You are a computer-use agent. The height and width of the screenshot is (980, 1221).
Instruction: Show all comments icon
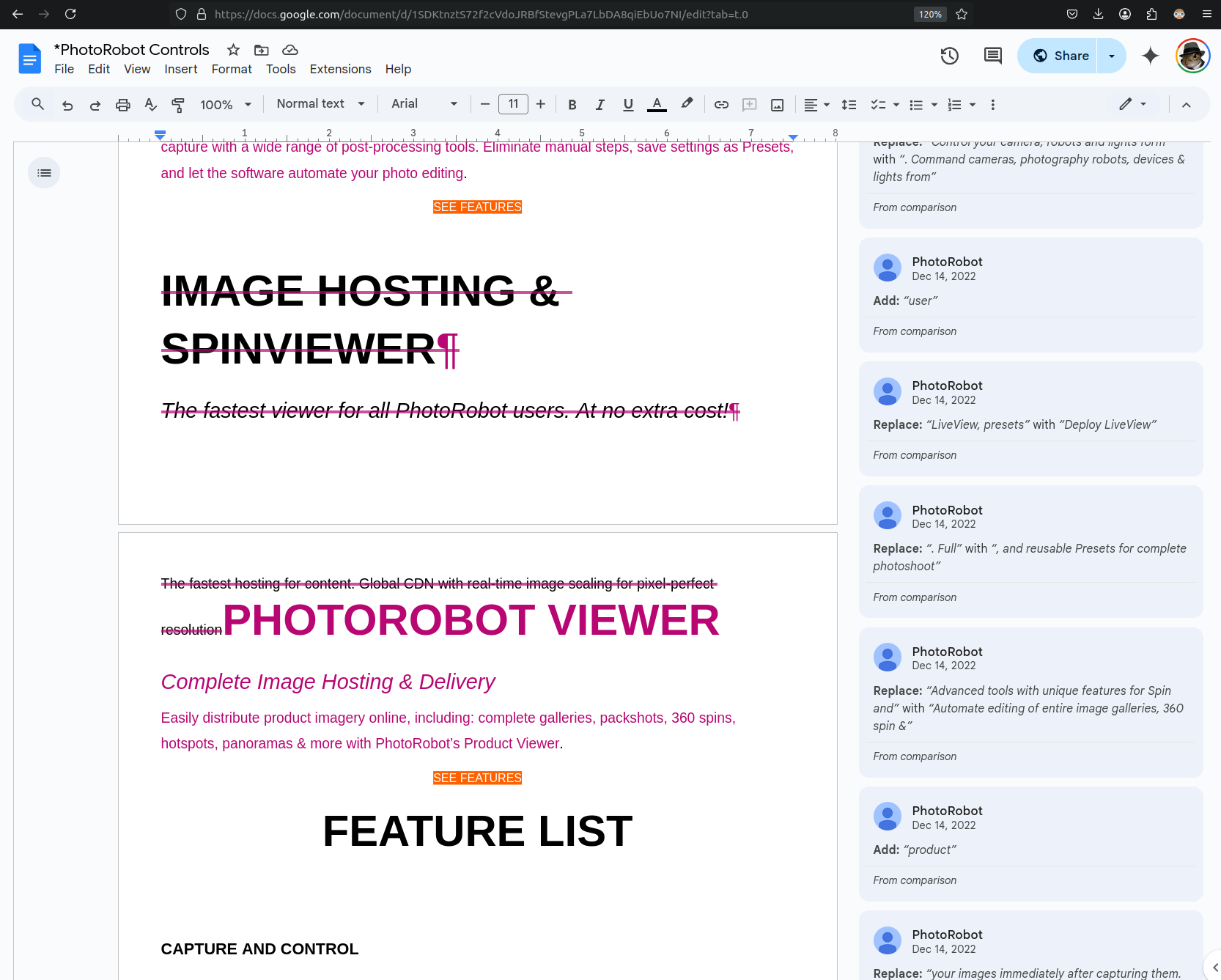(993, 56)
